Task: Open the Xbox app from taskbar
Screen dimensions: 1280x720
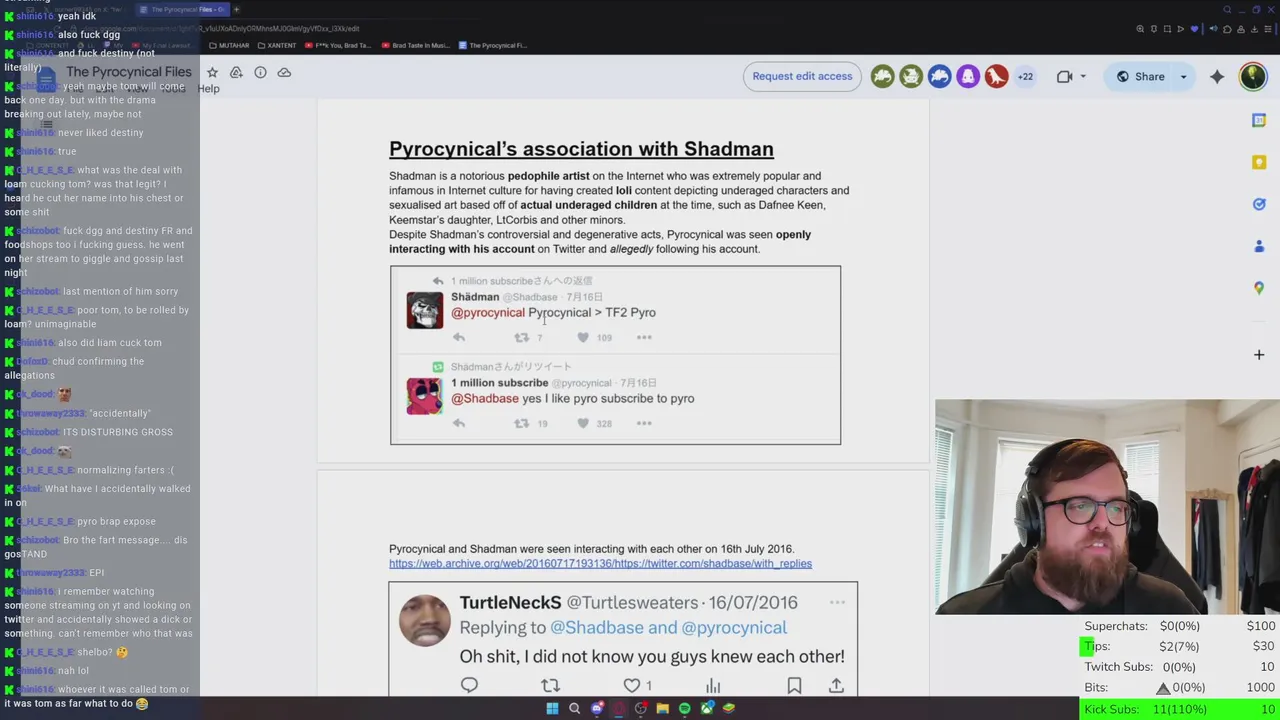Action: pos(707,708)
